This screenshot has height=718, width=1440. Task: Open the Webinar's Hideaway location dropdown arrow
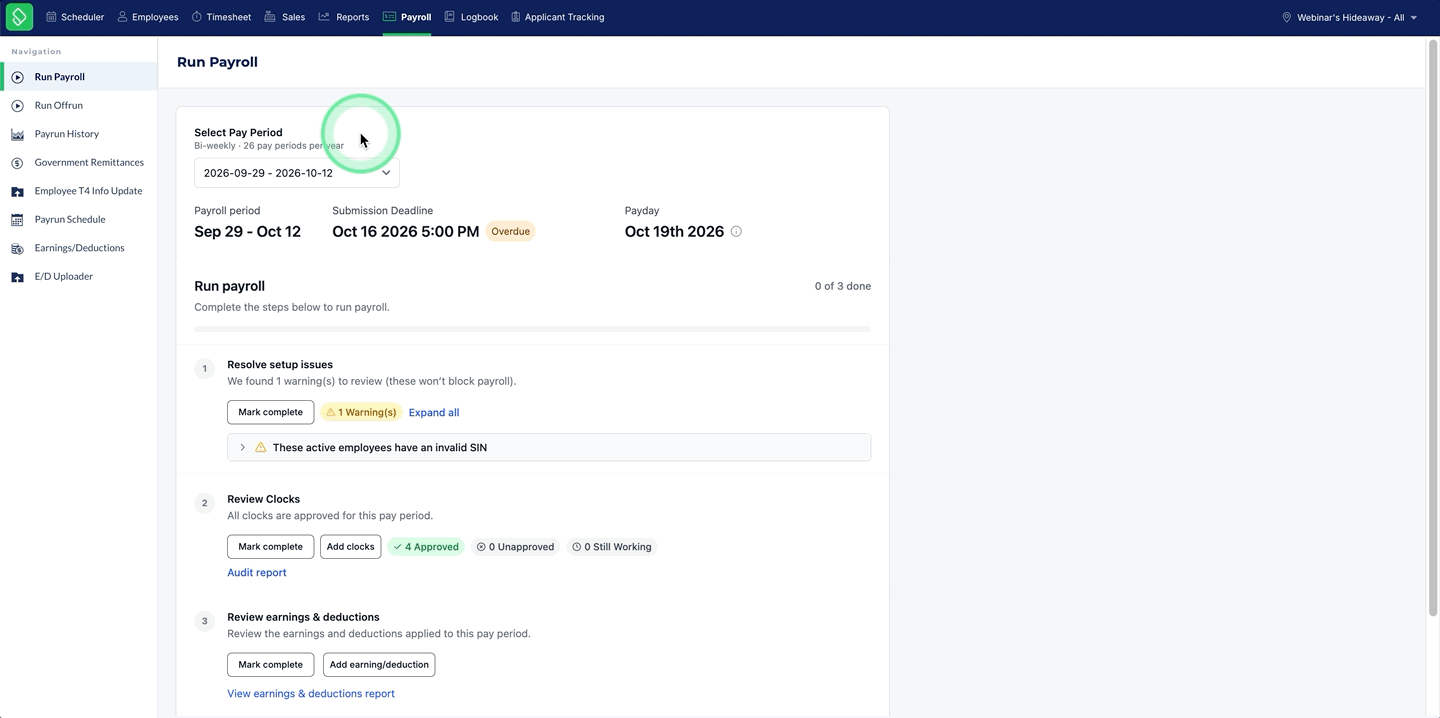(1414, 18)
